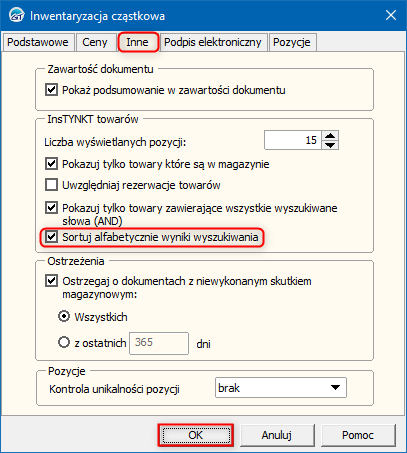Image resolution: width=407 pixels, height=453 pixels.
Task: Enable Uwzględniaj rezerwacje towarów checkbox
Action: [x=51, y=185]
